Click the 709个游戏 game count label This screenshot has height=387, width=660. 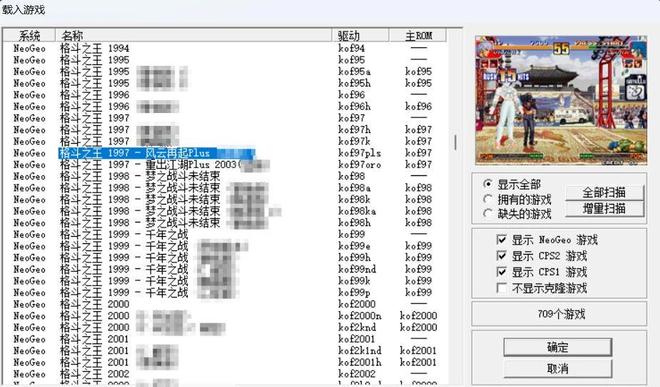pyautogui.click(x=561, y=314)
